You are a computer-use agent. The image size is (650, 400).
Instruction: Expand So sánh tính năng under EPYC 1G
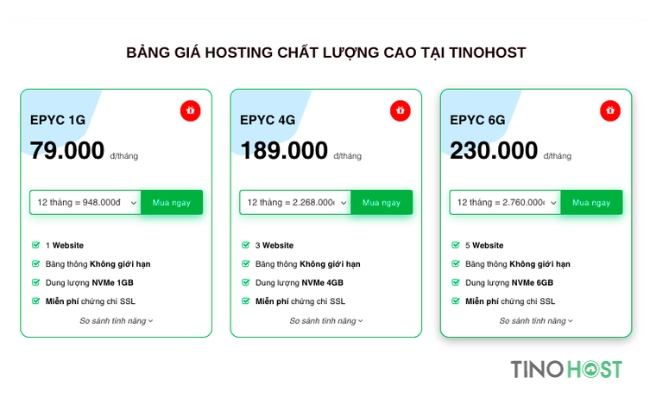pos(116,321)
